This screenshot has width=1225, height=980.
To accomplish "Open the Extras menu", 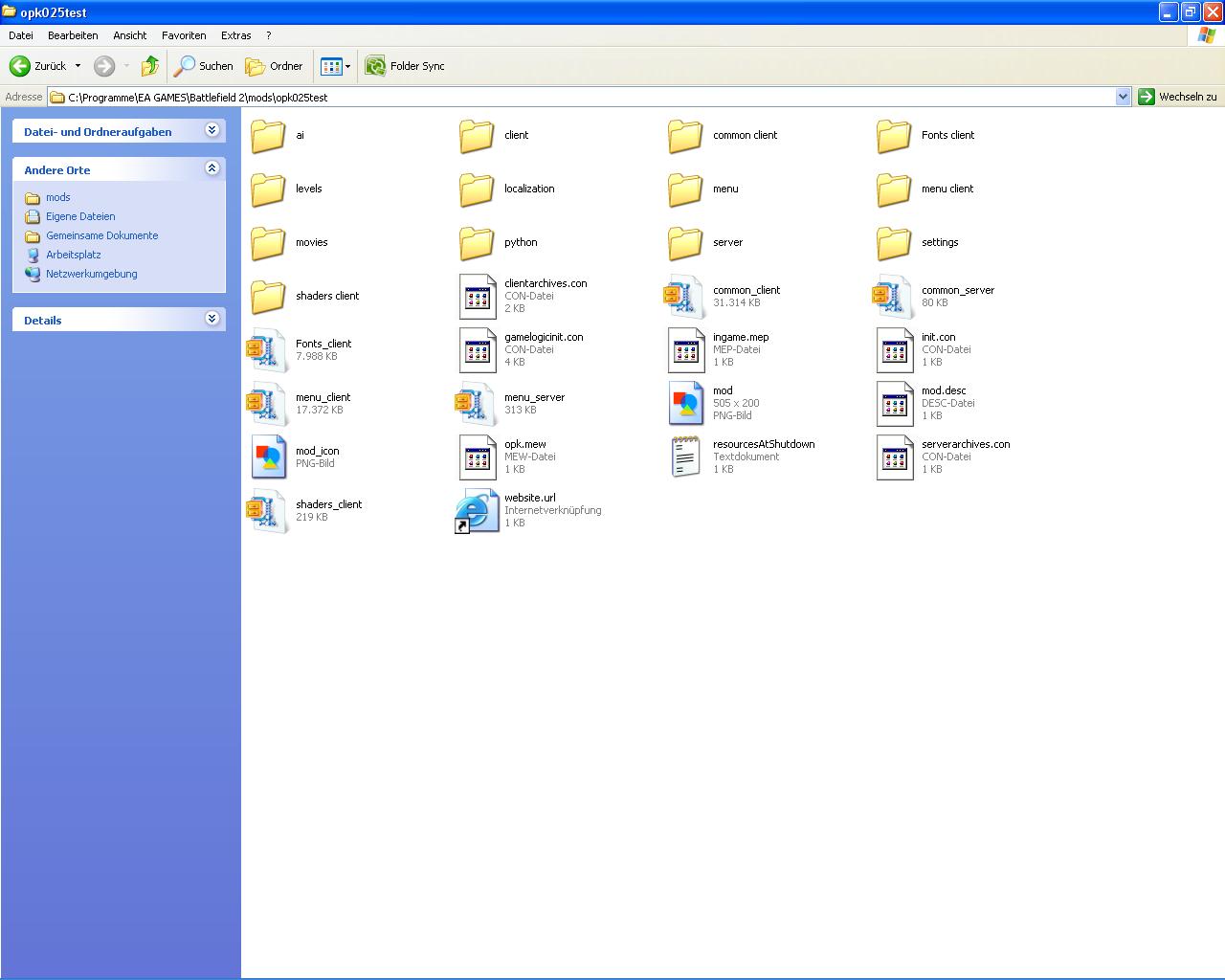I will [235, 35].
